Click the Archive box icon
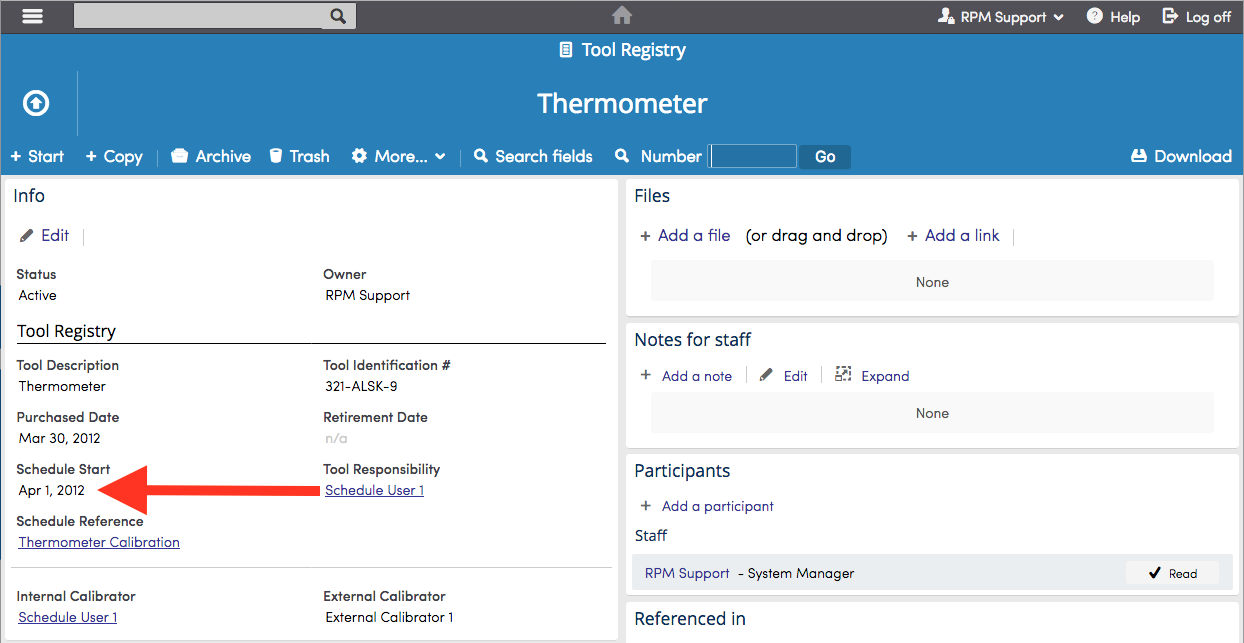This screenshot has width=1244, height=643. 180,156
